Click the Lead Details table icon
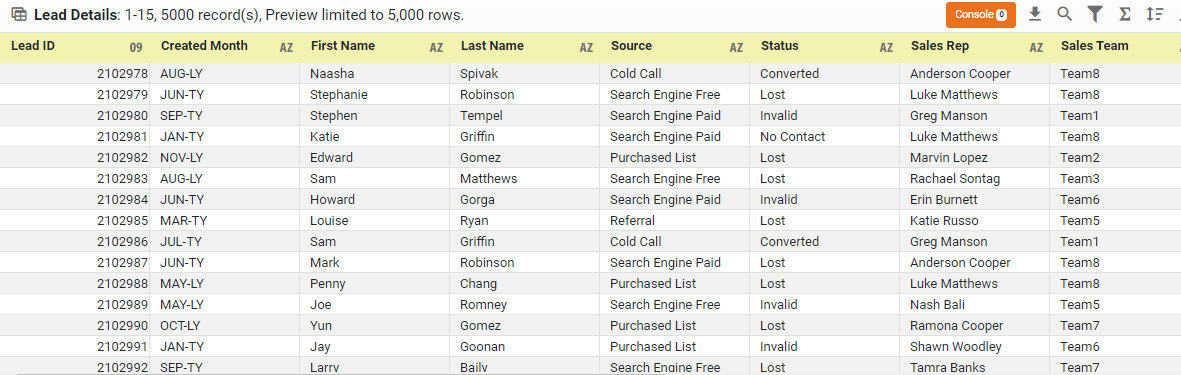 [x=20, y=15]
